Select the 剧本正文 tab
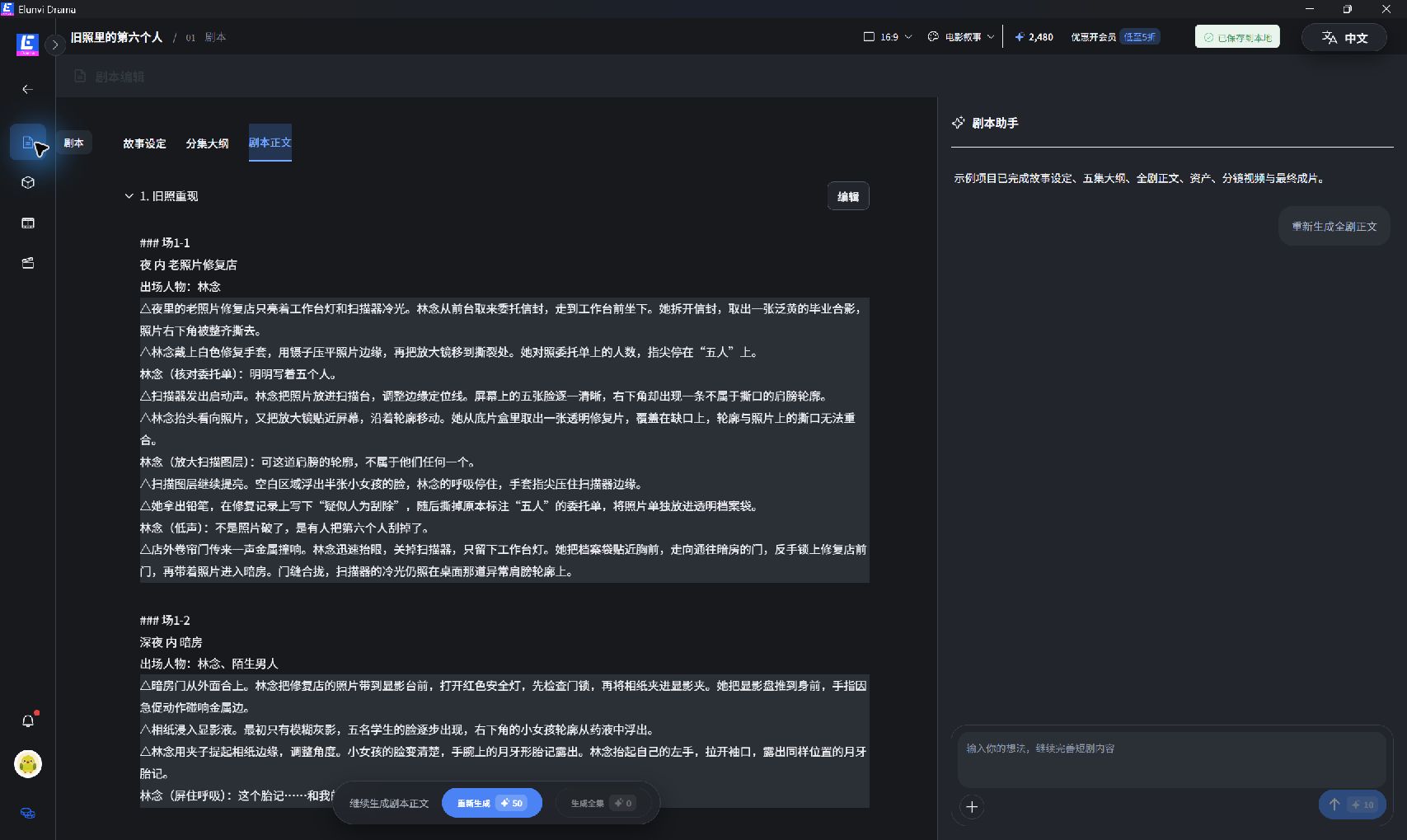This screenshot has width=1407, height=840. point(270,143)
